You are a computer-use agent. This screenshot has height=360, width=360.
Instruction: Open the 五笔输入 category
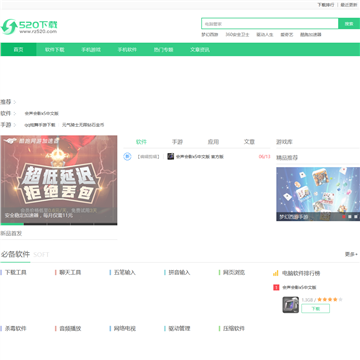click(125, 273)
